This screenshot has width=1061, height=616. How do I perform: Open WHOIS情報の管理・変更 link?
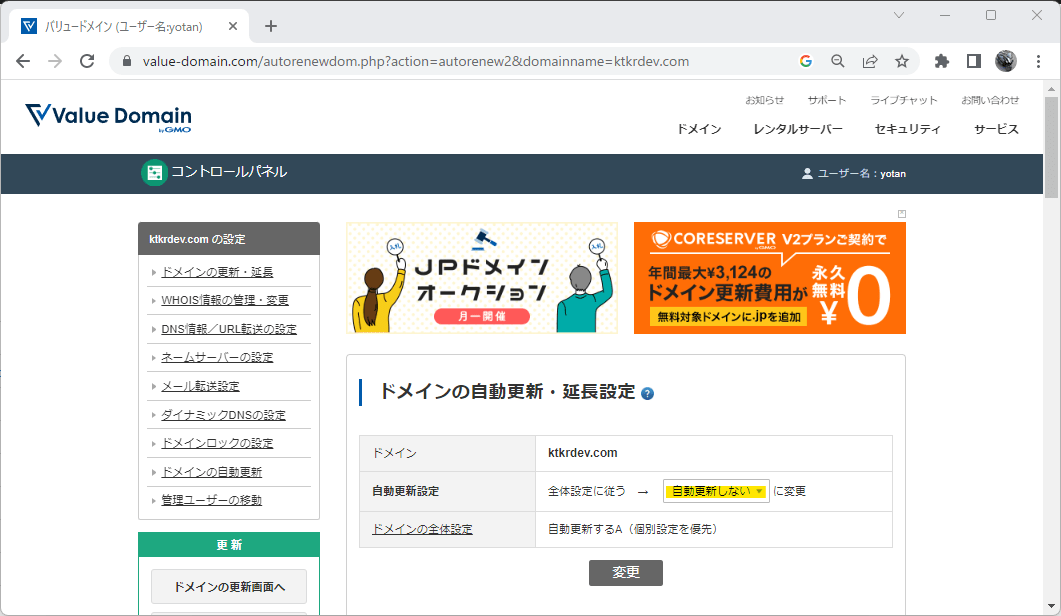tap(225, 301)
